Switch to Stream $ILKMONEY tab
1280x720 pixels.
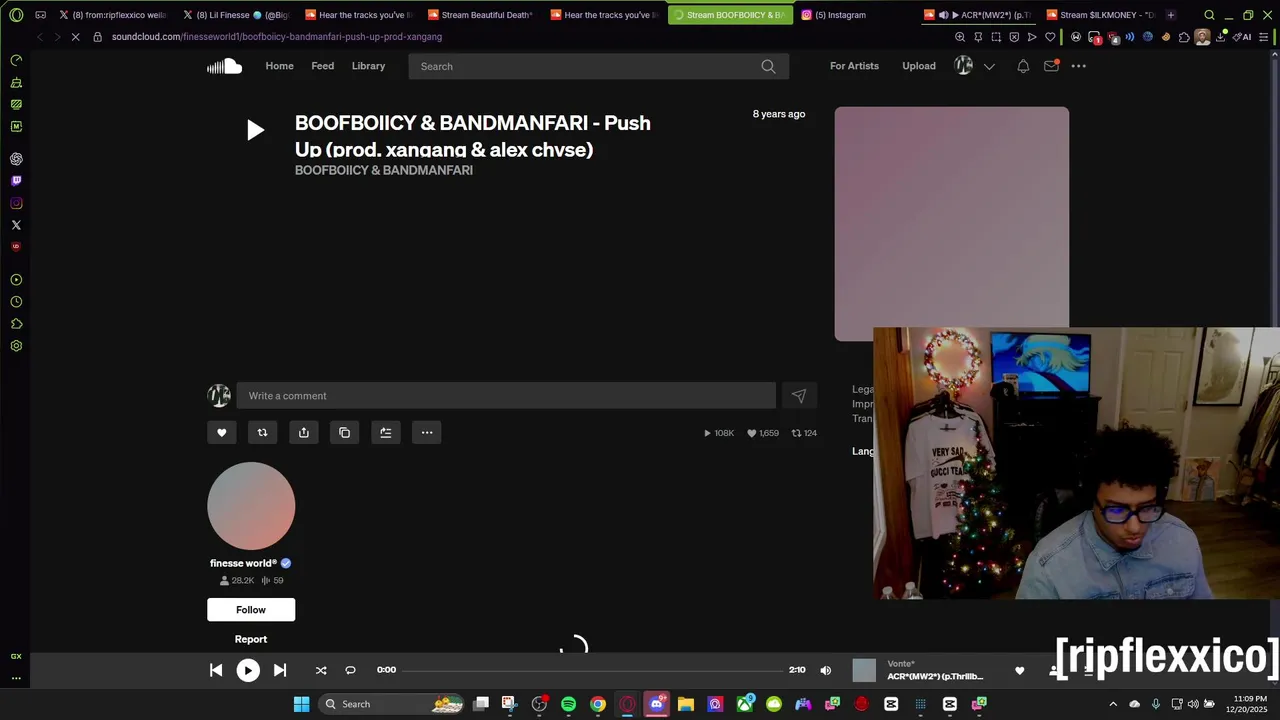pyautogui.click(x=1100, y=15)
